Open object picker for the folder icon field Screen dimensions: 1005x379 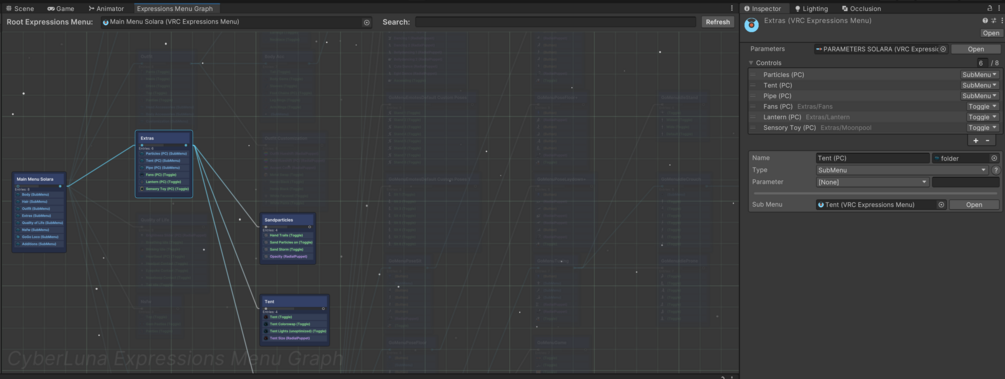point(994,158)
